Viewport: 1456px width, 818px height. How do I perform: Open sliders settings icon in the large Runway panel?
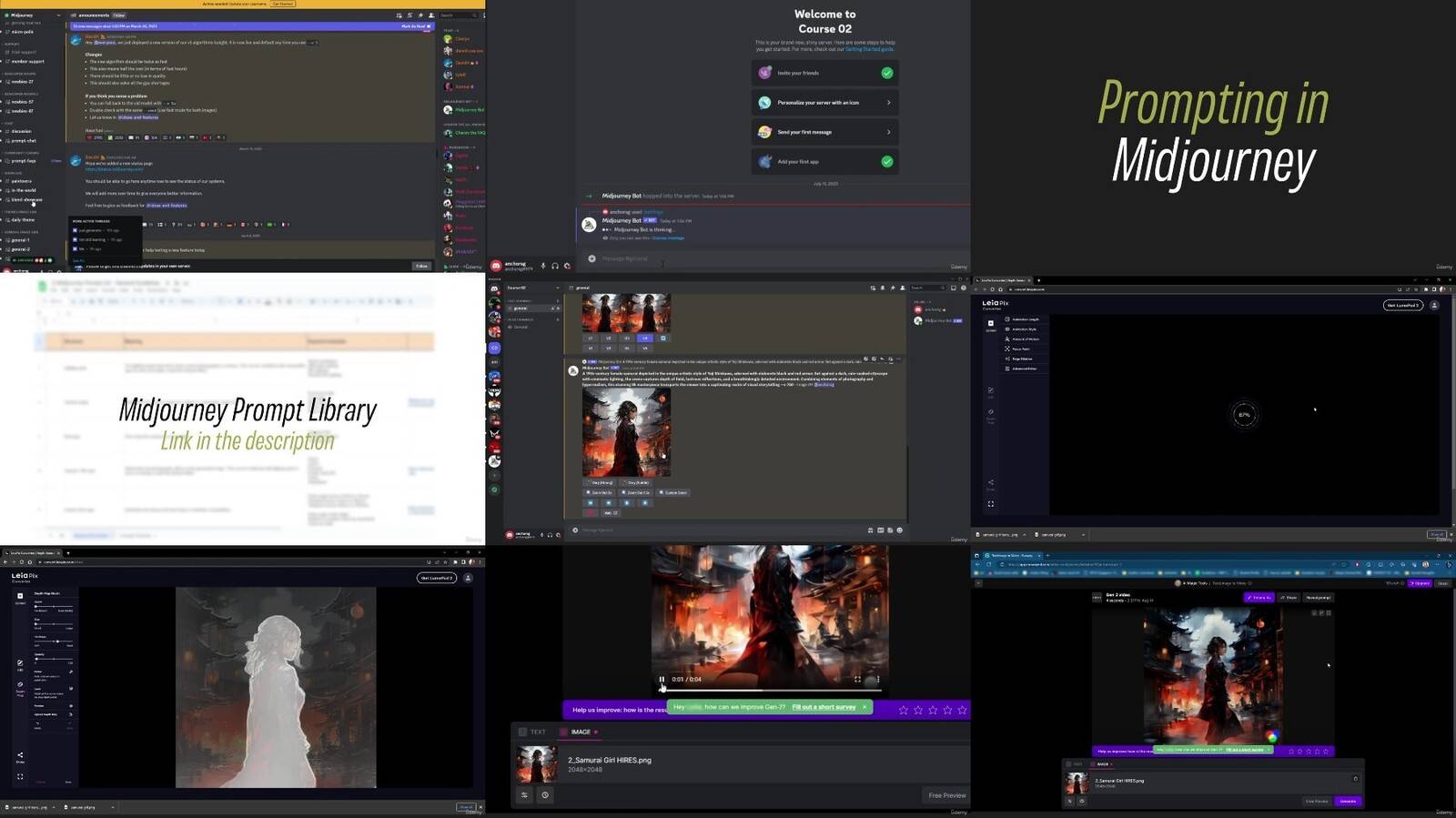pos(524,795)
